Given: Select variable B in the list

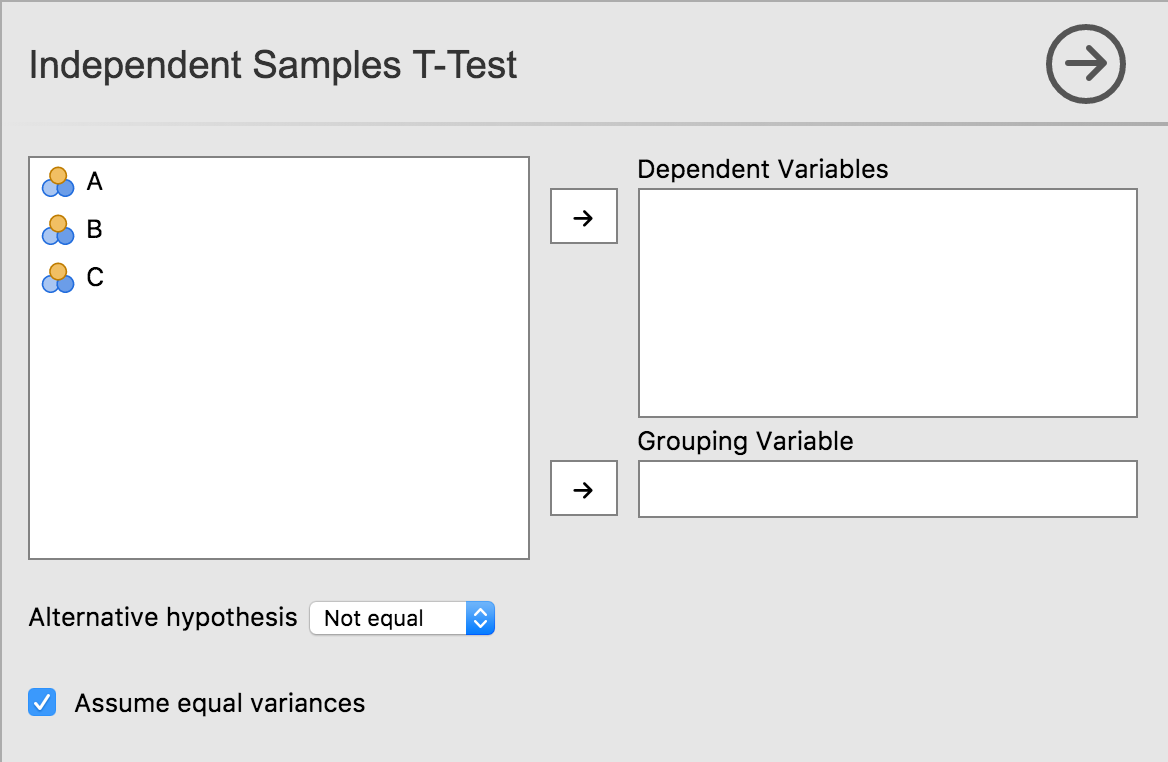Looking at the screenshot, I should click(x=95, y=230).
